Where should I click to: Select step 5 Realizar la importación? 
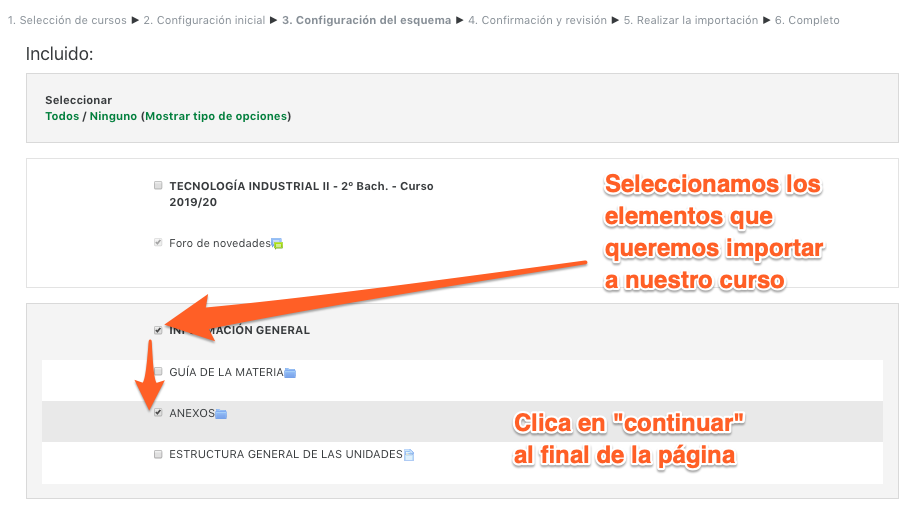(691, 20)
